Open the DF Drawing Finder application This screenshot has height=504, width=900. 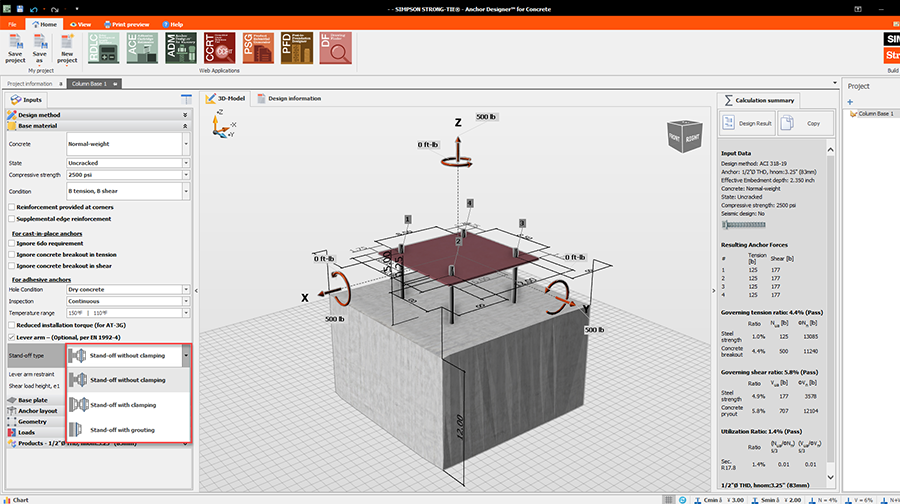(x=335, y=48)
